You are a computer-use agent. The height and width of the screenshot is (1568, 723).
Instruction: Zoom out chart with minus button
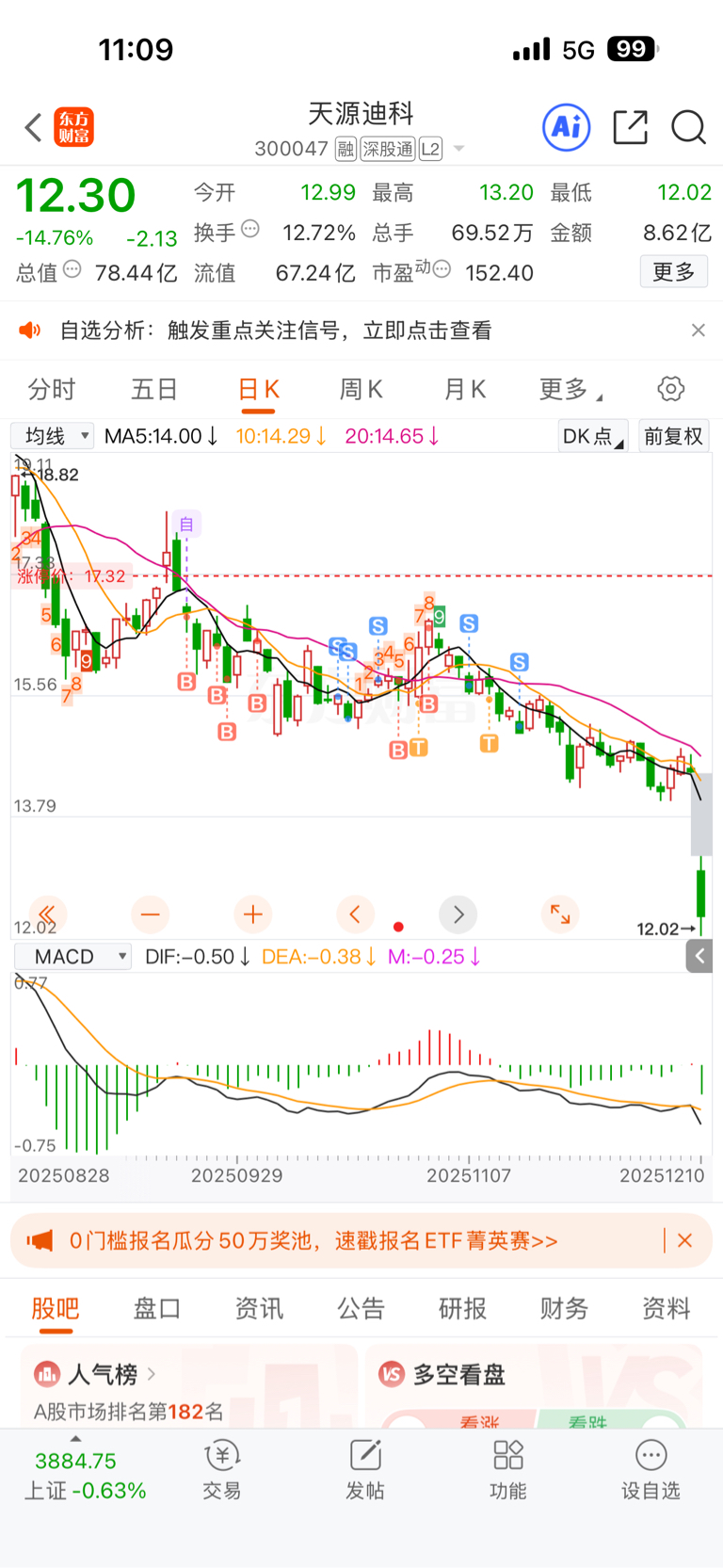(150, 913)
